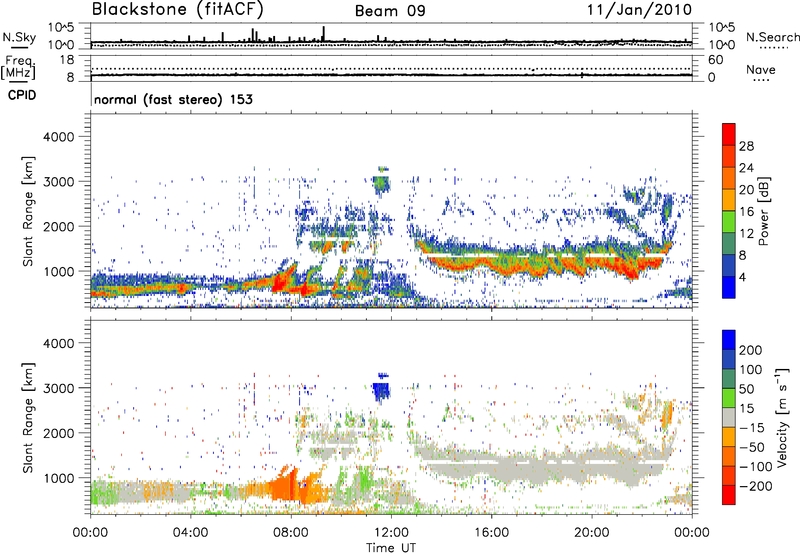Viewport: 800px width, 554px height.
Task: Click the '18' frequency axis value
Action: [x=67, y=60]
